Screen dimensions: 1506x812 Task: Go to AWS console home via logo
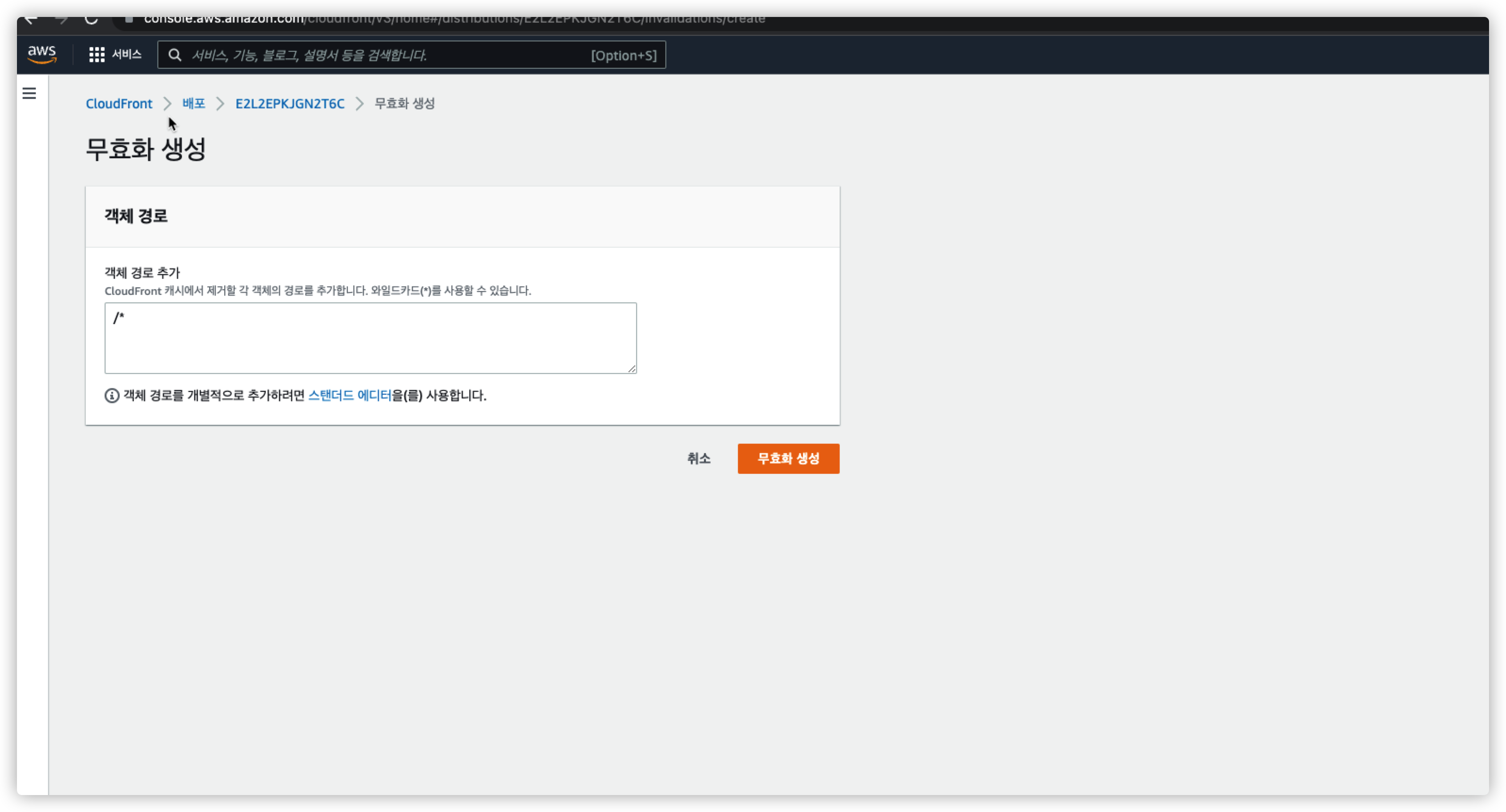[42, 54]
